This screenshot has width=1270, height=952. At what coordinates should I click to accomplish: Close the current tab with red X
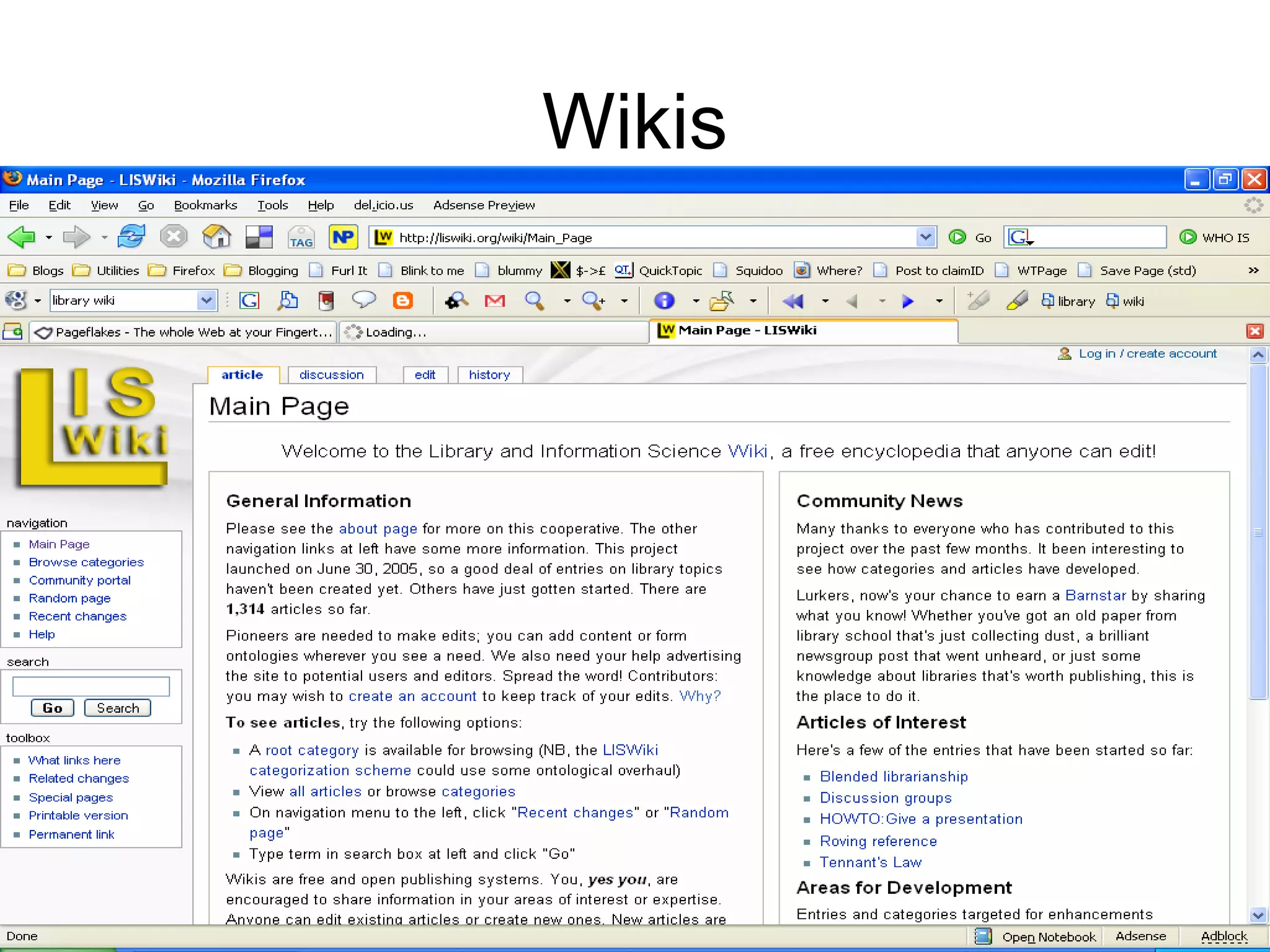[x=1255, y=331]
